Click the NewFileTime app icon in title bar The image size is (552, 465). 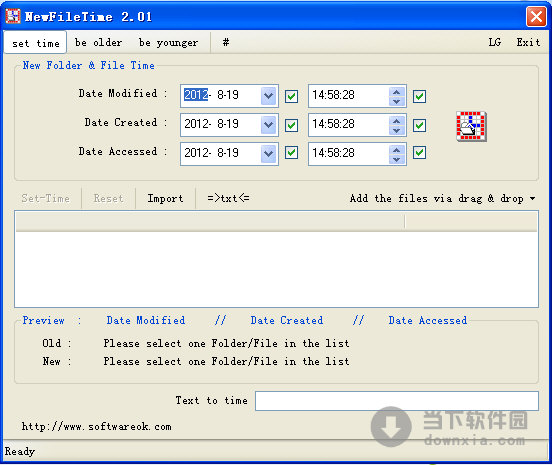click(13, 16)
